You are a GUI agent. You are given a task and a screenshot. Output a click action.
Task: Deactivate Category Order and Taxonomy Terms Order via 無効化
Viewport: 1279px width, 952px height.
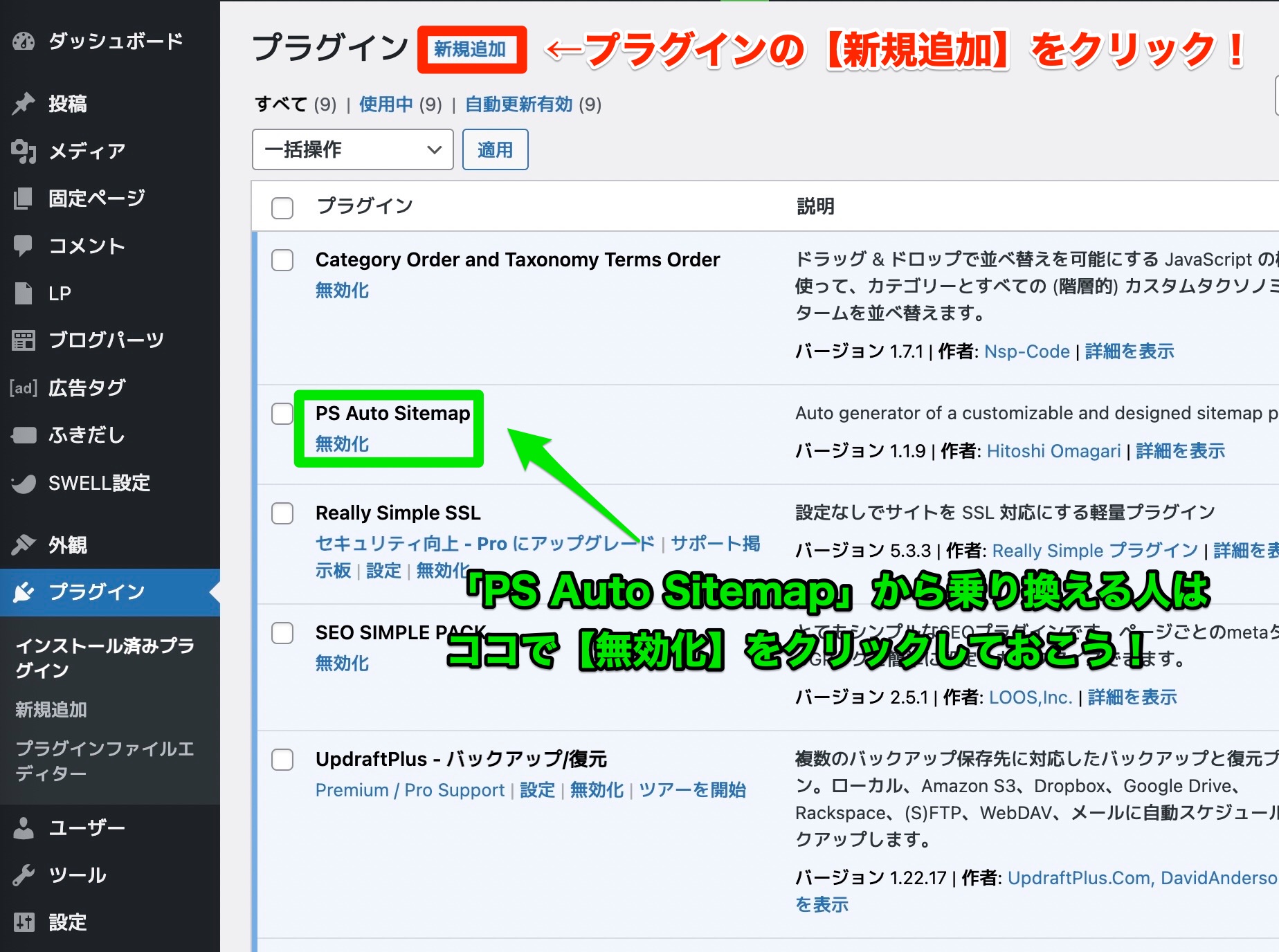pos(343,291)
